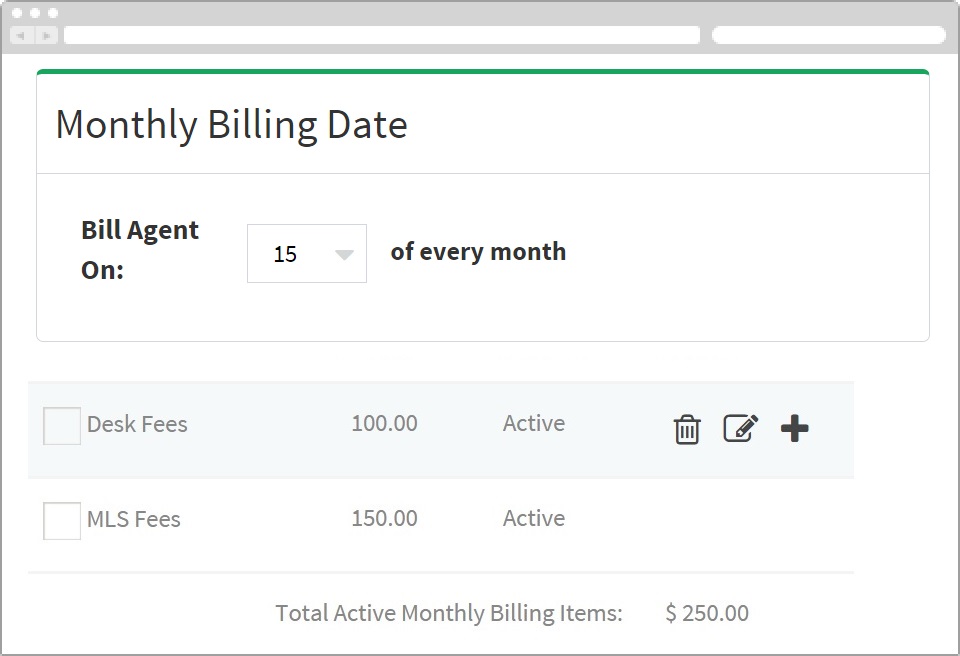Click inside the browser address bar

pos(380,34)
